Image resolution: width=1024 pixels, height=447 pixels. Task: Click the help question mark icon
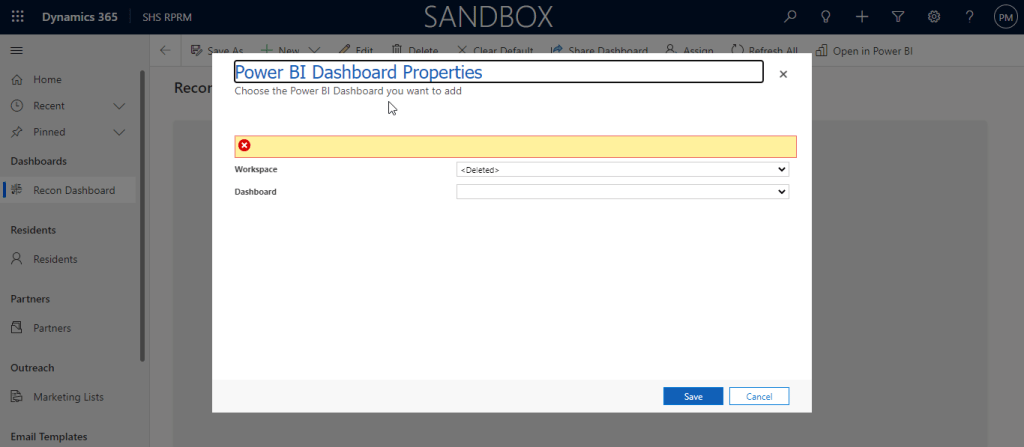pos(969,17)
